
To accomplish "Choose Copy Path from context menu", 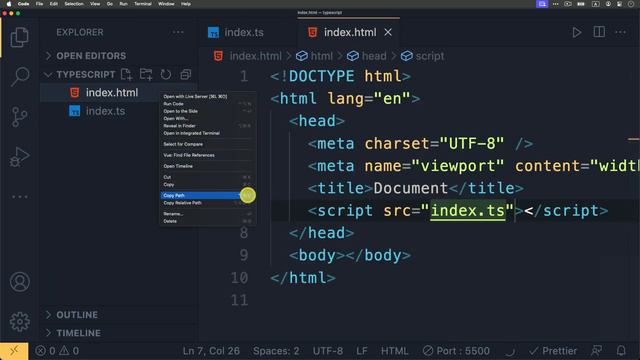I will 207,196.
